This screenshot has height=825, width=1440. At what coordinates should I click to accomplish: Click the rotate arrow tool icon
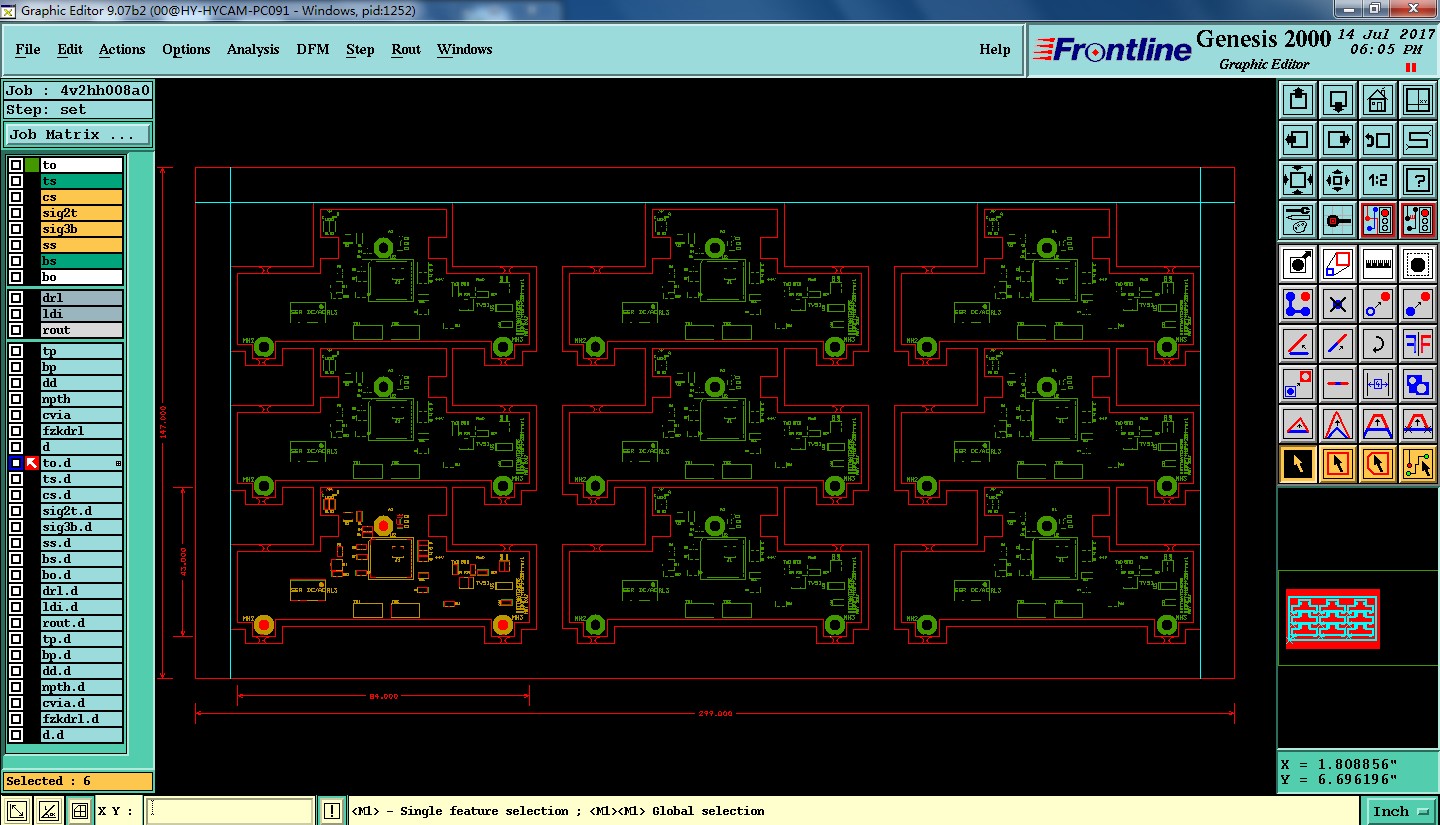click(1378, 344)
